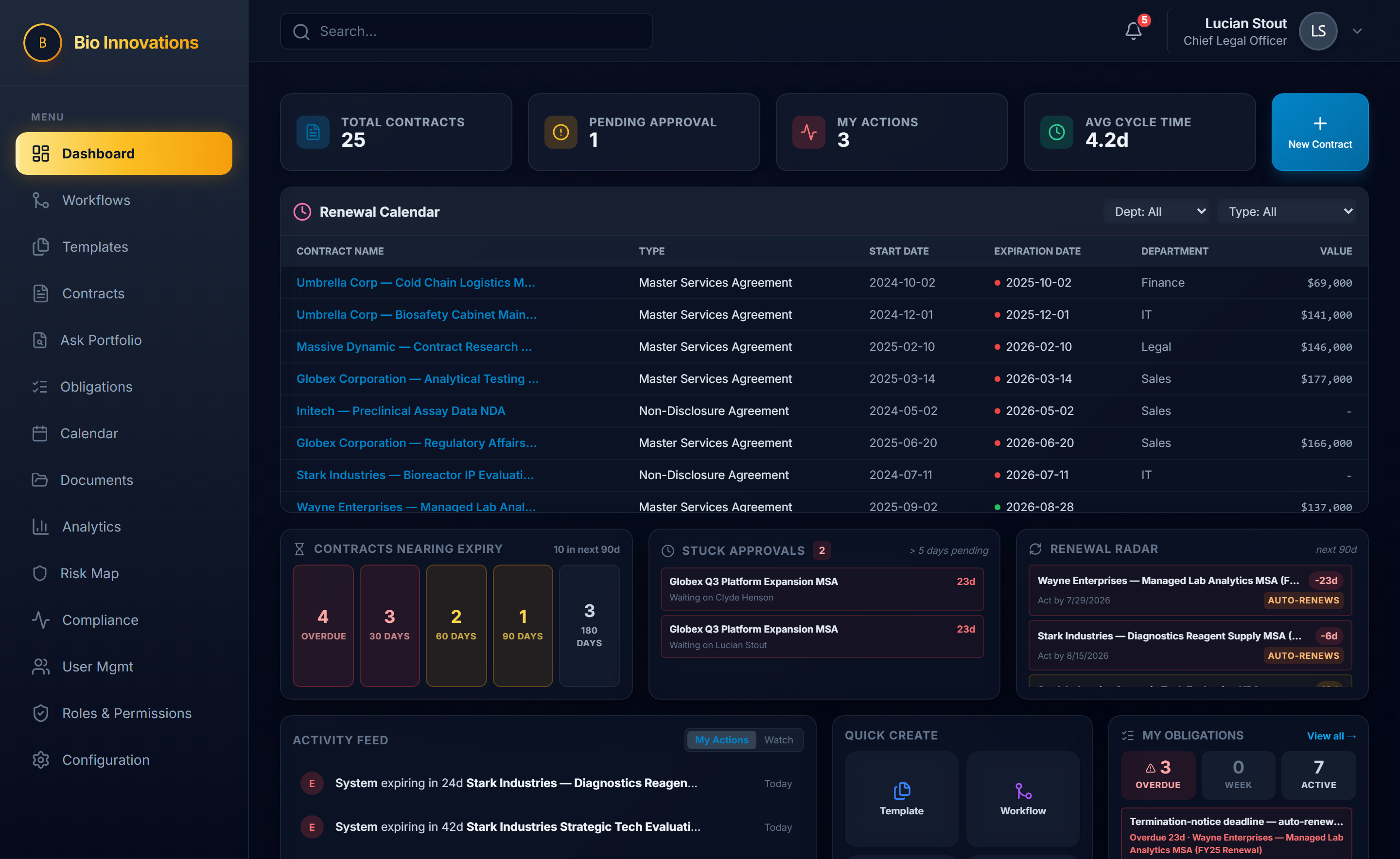Click the Pending Approval alert icon
Screen dimensions: 1400x859
560,132
